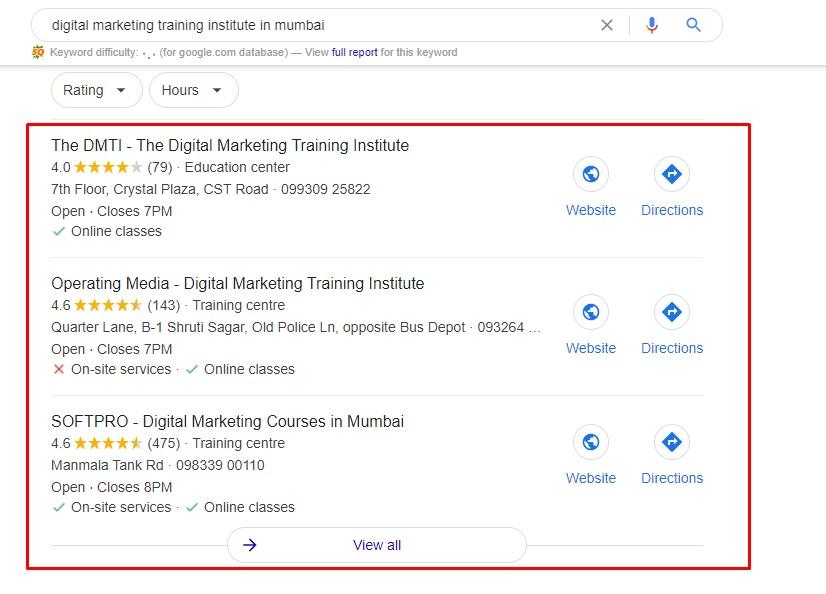
Task: Open the website icon for The DMTI
Action: pyautogui.click(x=591, y=174)
